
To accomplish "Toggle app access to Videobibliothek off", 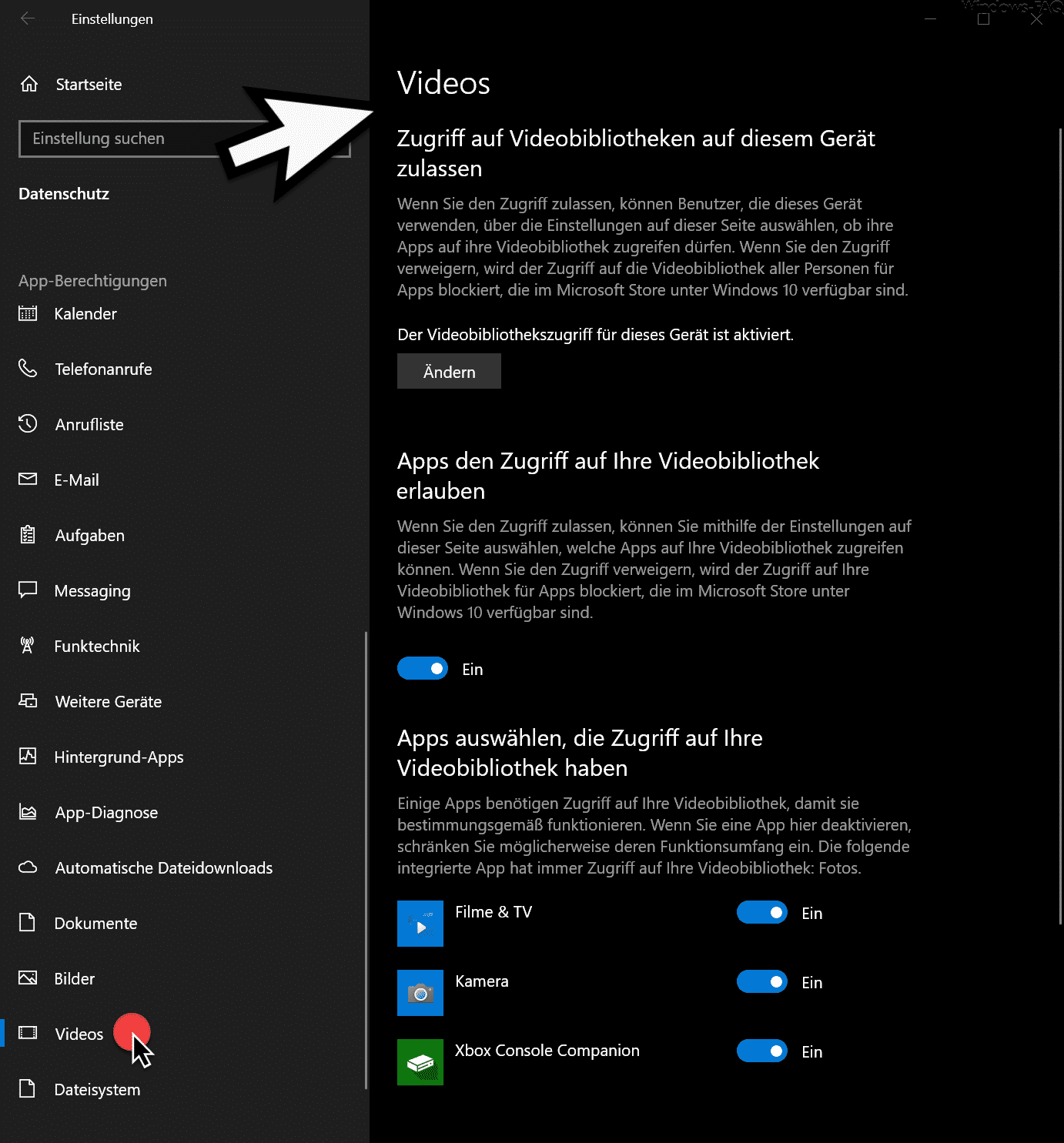I will click(423, 668).
